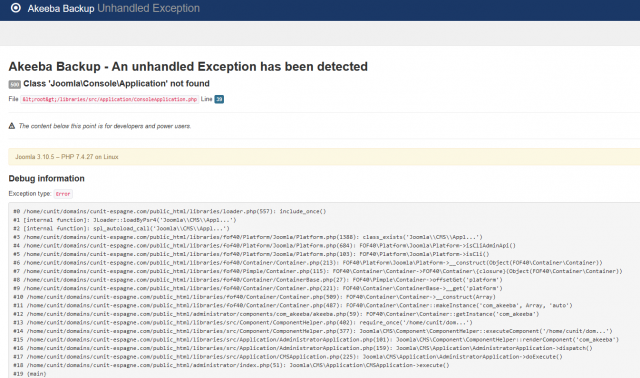Select the ConsoleApplication.php file path code

coord(110,99)
